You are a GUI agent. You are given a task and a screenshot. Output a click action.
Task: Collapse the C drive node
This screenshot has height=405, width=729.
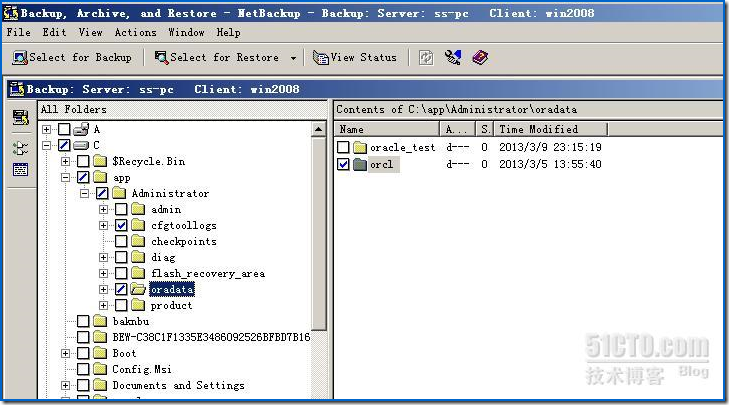tap(46, 146)
